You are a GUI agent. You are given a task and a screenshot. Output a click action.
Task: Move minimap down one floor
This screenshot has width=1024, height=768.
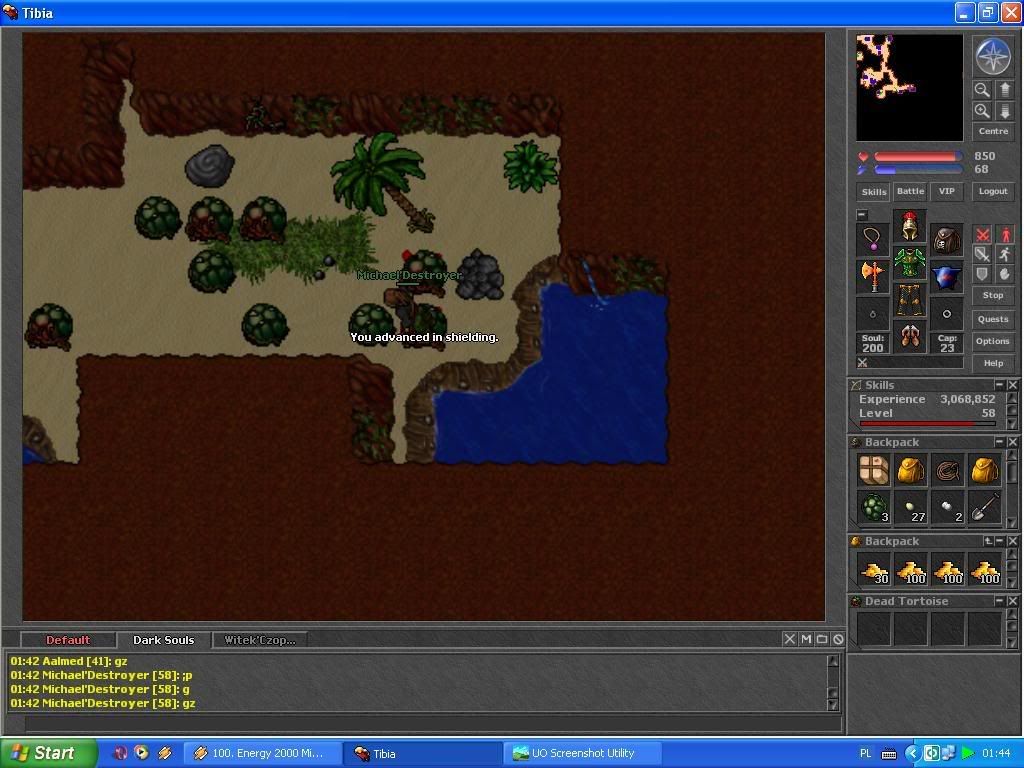(1004, 111)
